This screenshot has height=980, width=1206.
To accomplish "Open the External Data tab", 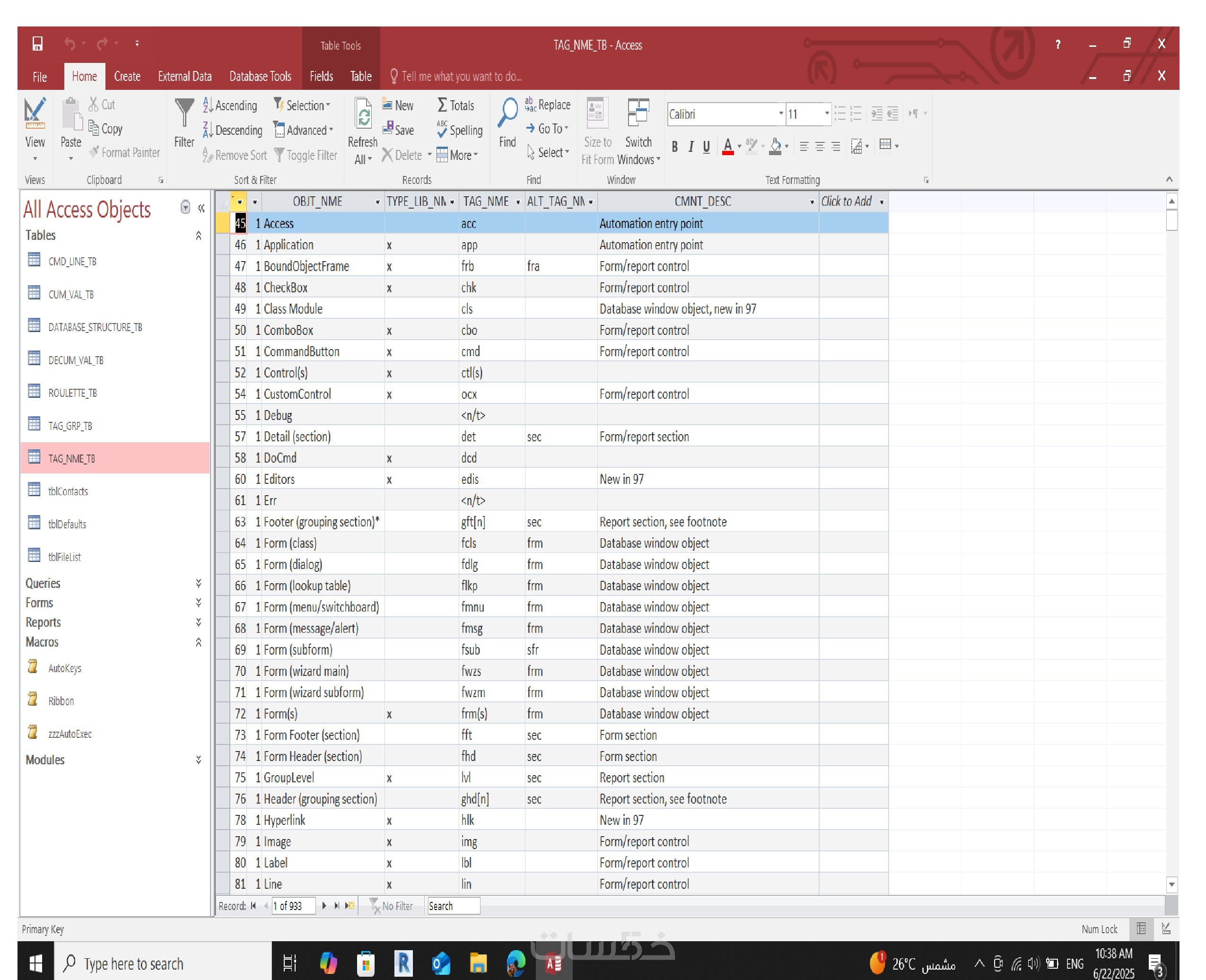I will 184,77.
